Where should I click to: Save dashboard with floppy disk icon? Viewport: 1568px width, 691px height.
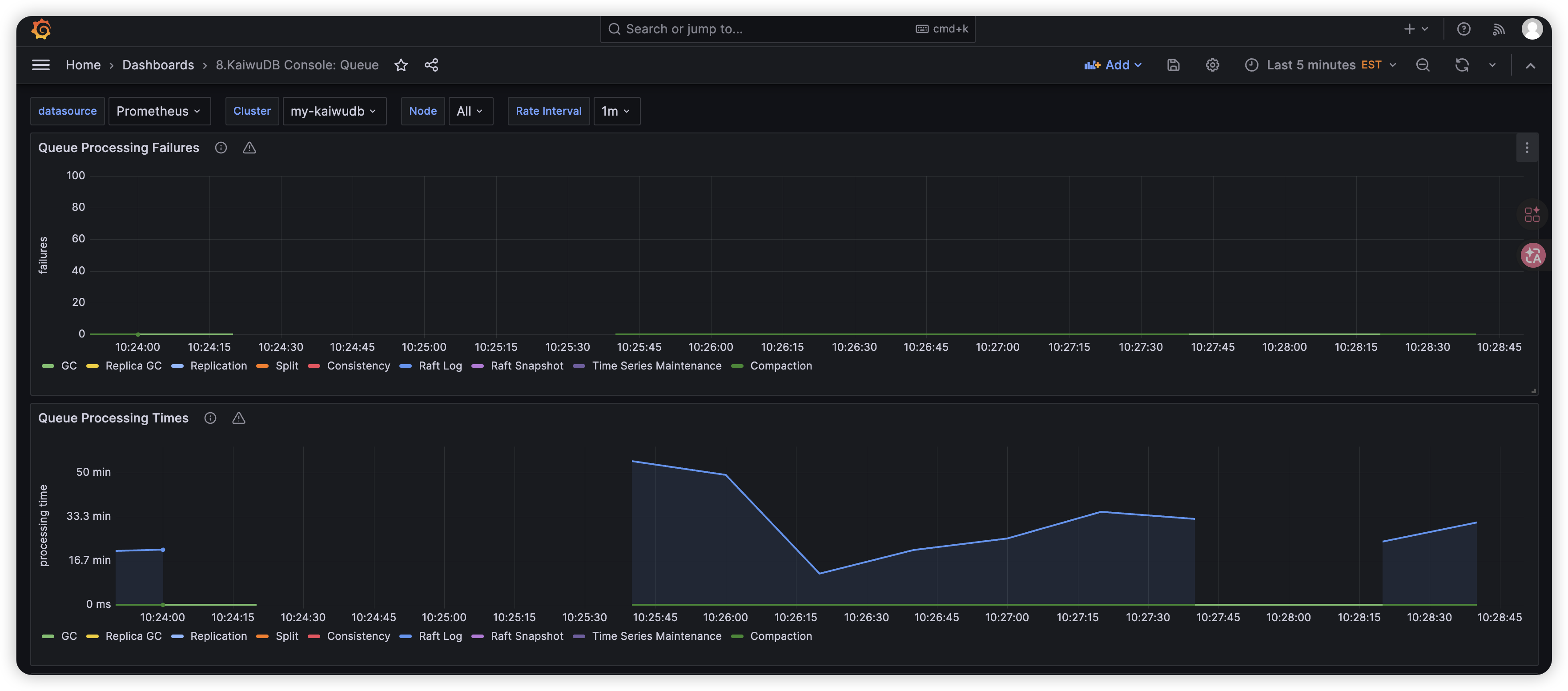(x=1173, y=65)
